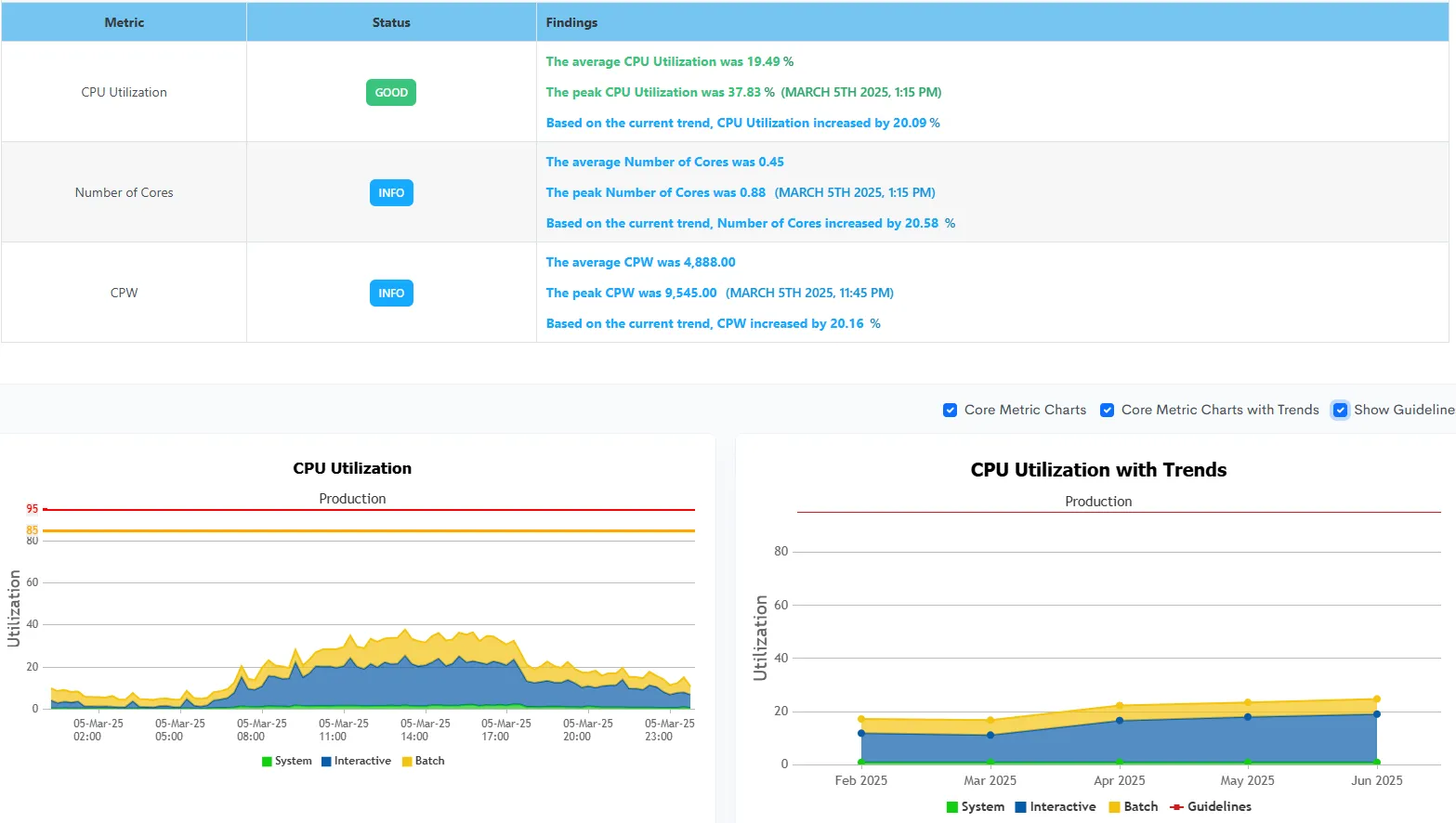The height and width of the screenshot is (823, 1456).
Task: Uncheck the Core Metric Charts checkbox
Action: [x=950, y=410]
